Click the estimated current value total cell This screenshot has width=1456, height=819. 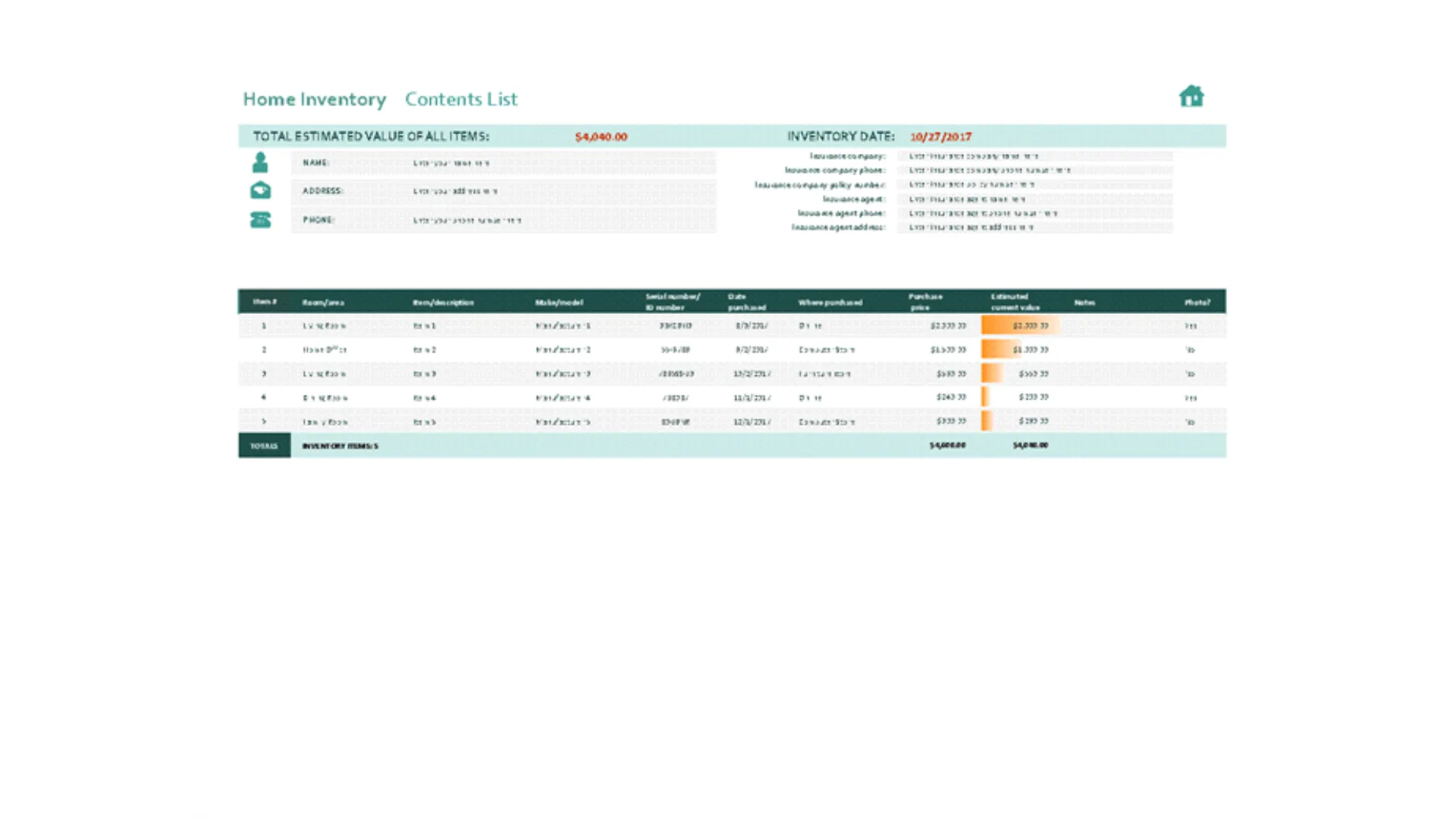point(1022,445)
